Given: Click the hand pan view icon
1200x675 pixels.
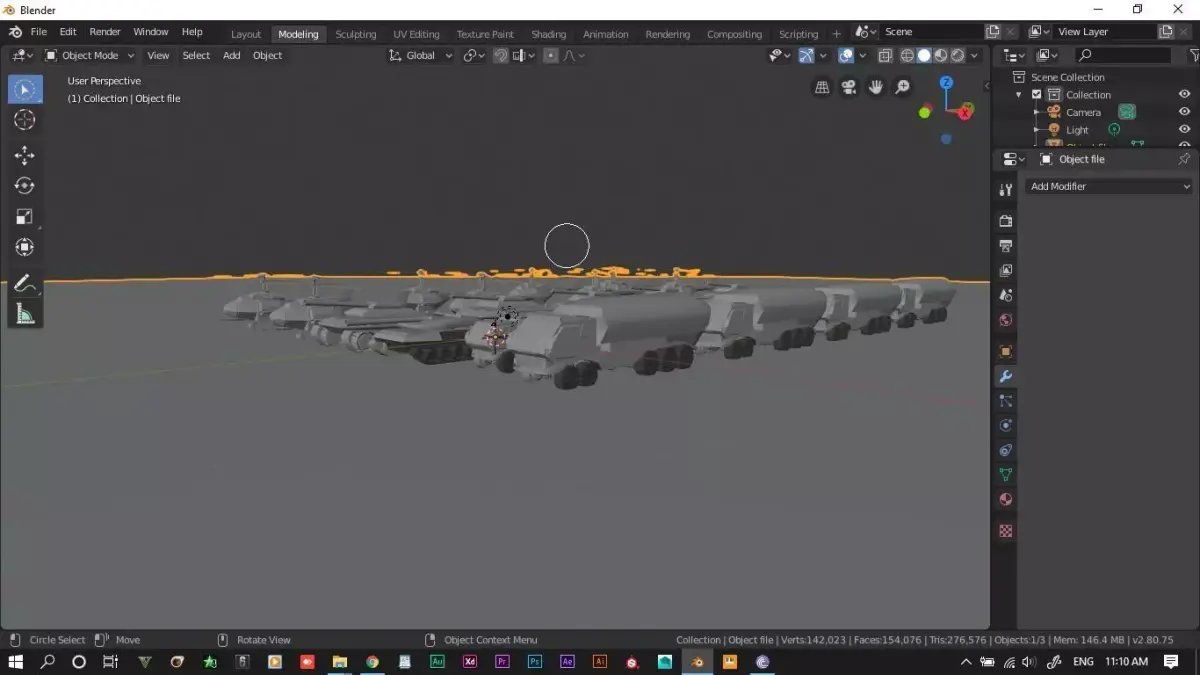Looking at the screenshot, I should click(876, 87).
